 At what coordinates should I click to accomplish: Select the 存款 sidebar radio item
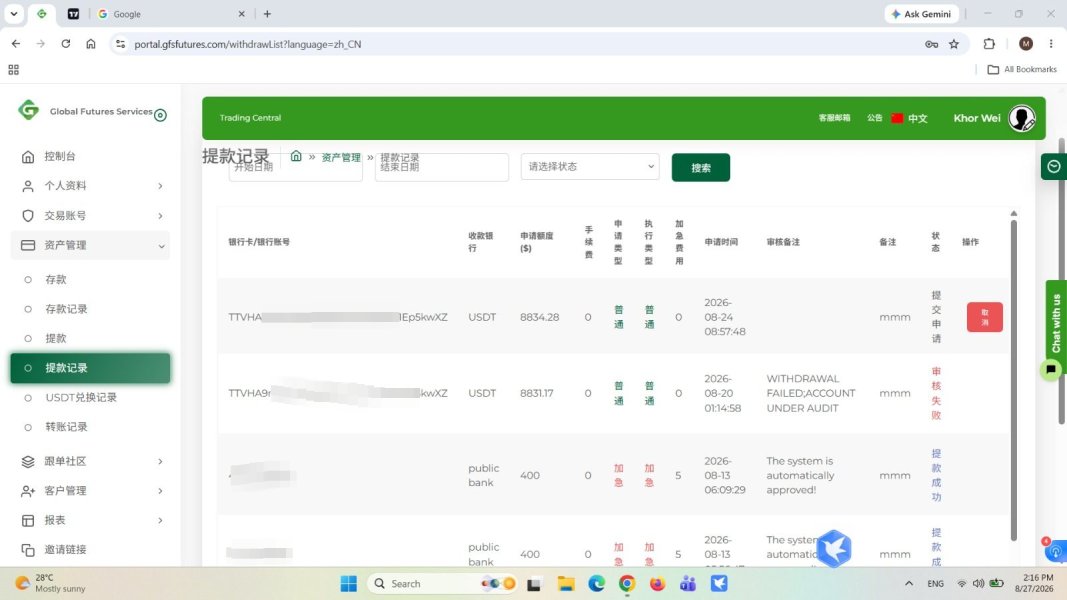55,280
